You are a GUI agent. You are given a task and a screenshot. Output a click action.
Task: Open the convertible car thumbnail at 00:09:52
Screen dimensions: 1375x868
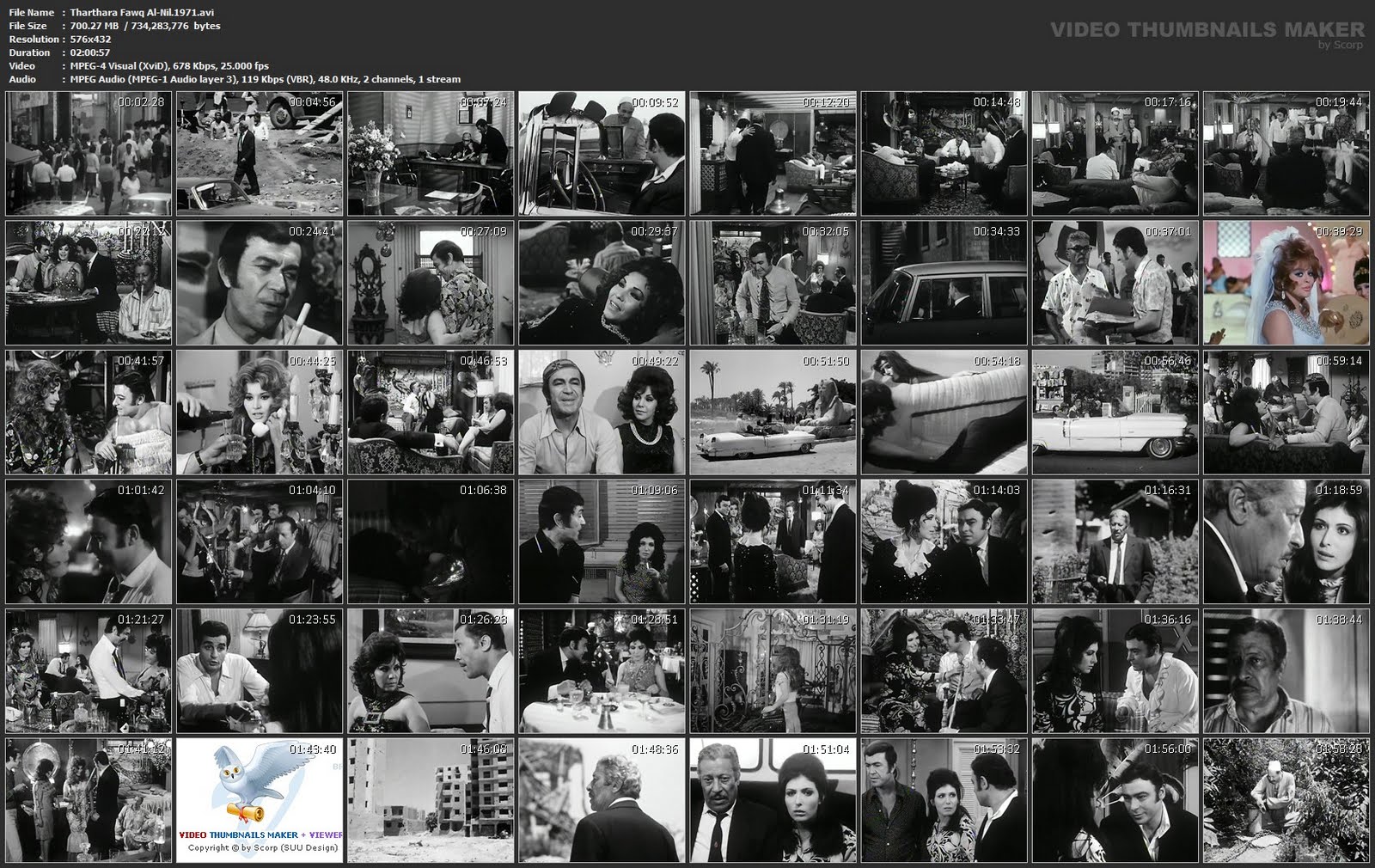coord(602,154)
